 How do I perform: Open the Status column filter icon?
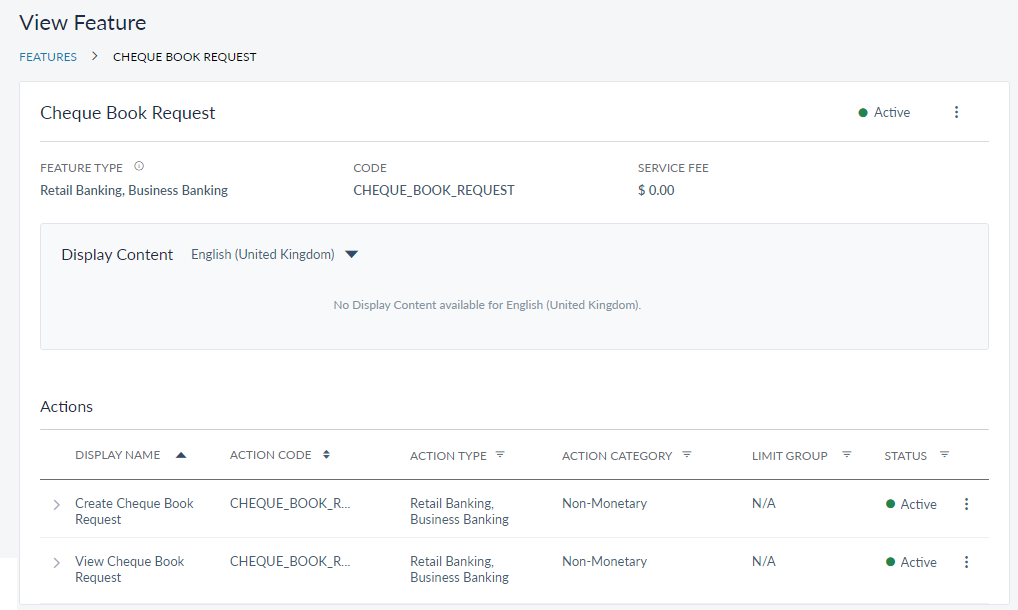(943, 455)
